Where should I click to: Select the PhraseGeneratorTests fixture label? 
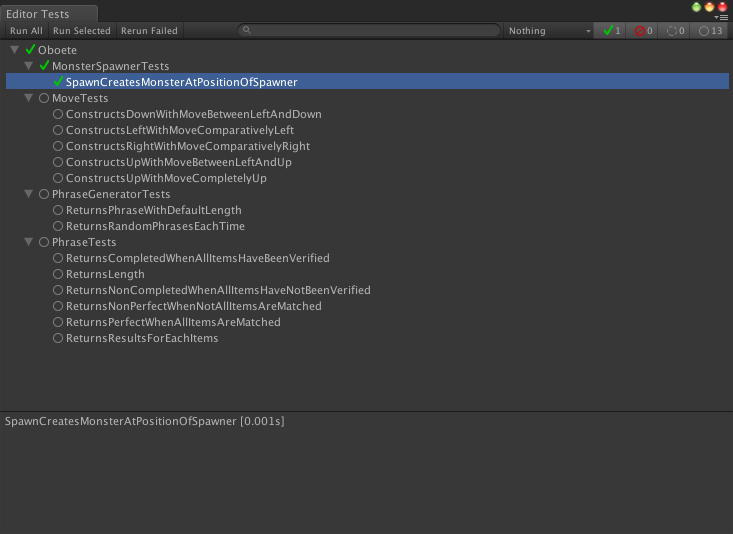[111, 194]
